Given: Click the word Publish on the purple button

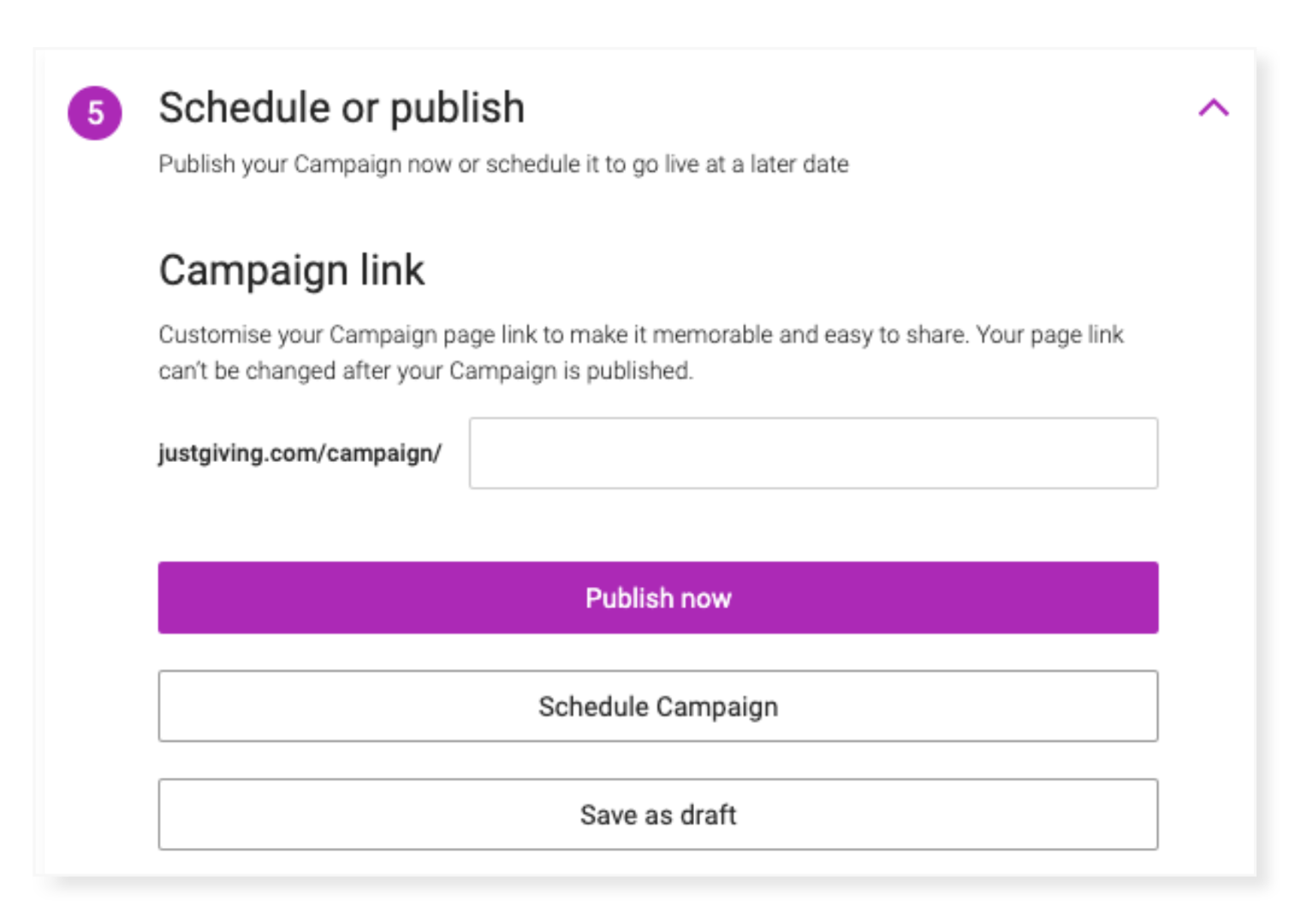Looking at the screenshot, I should 628,598.
